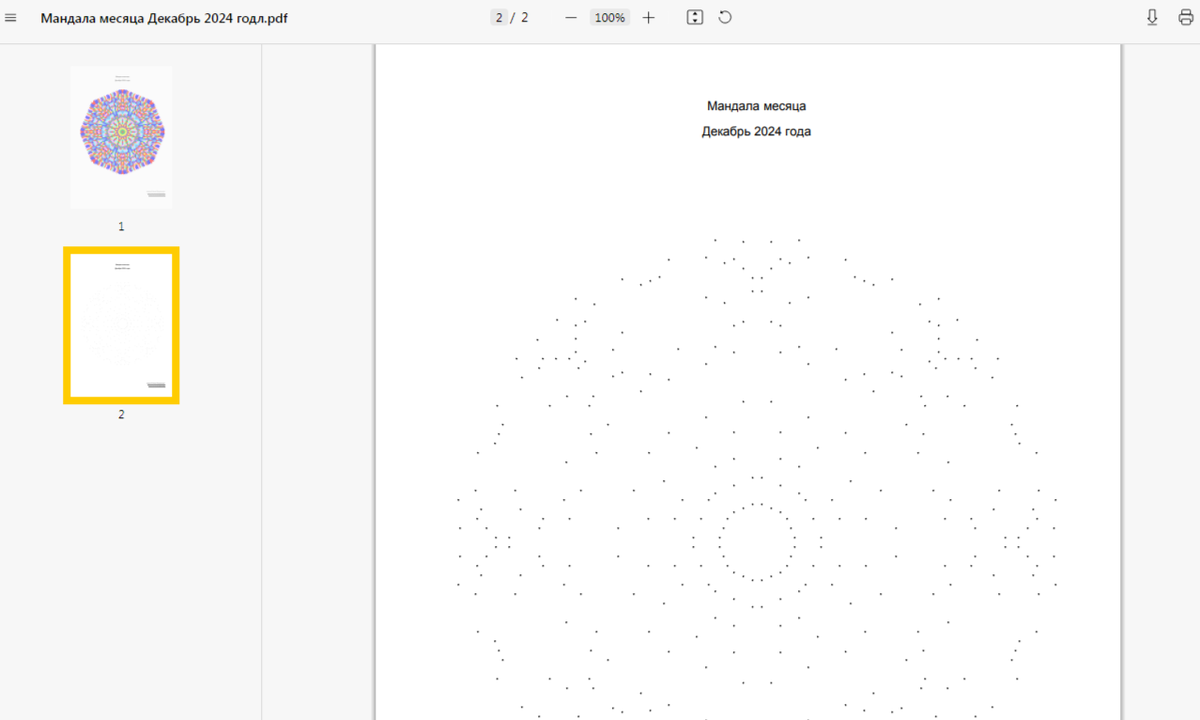
Task: Rotate the document with the rotate icon
Action: [725, 18]
